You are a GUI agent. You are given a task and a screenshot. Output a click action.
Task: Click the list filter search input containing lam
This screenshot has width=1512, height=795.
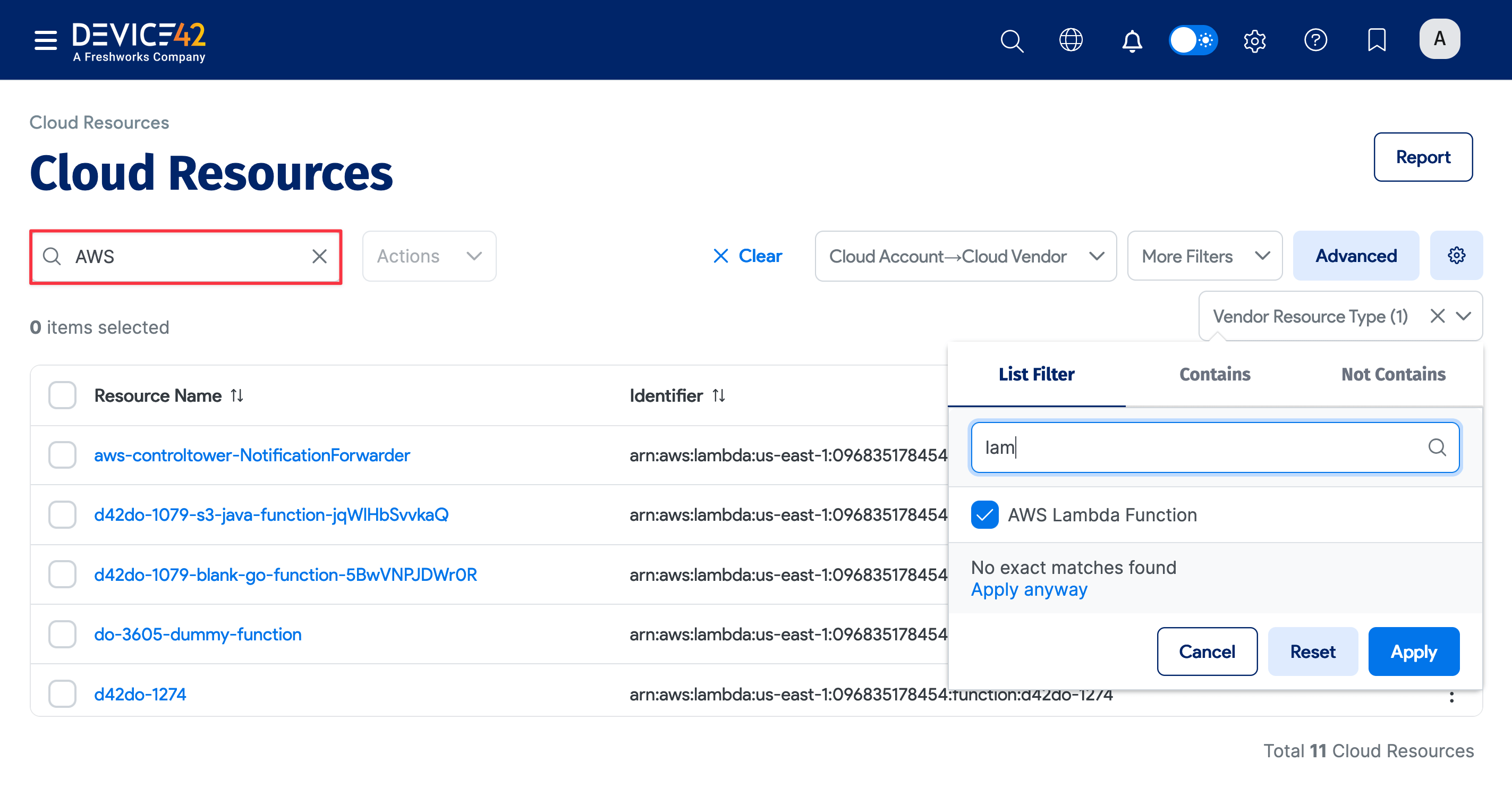(x=1214, y=447)
